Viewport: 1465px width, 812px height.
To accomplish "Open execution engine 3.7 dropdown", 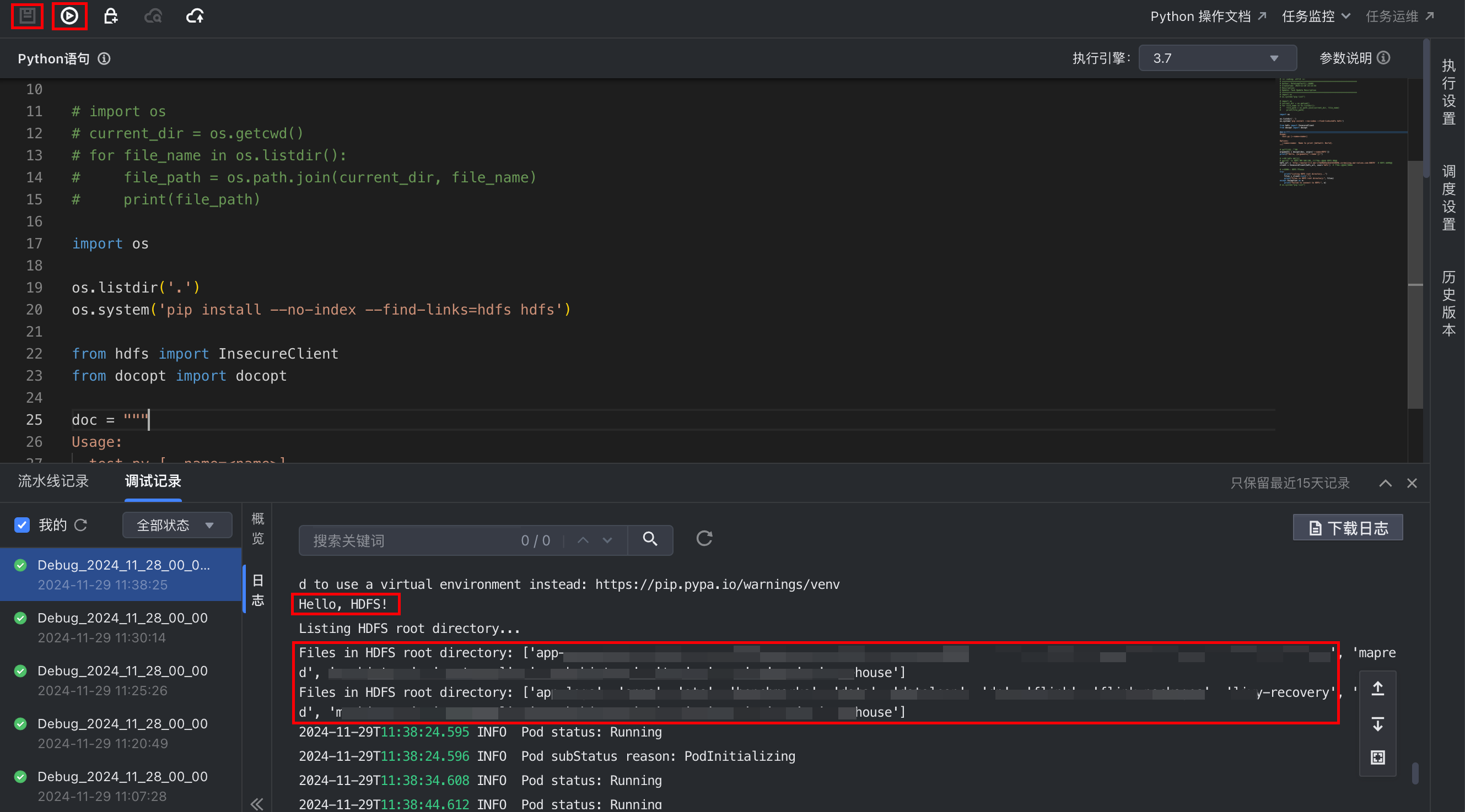I will click(1217, 58).
